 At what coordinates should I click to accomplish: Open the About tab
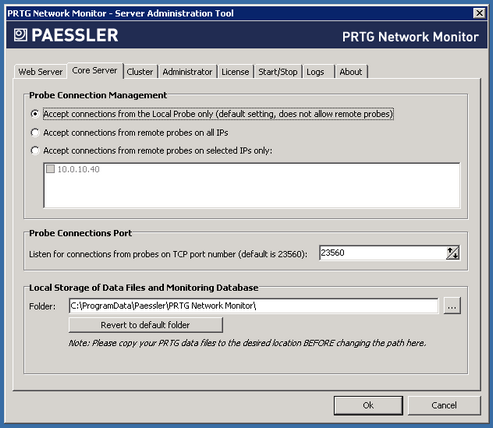coord(351,72)
